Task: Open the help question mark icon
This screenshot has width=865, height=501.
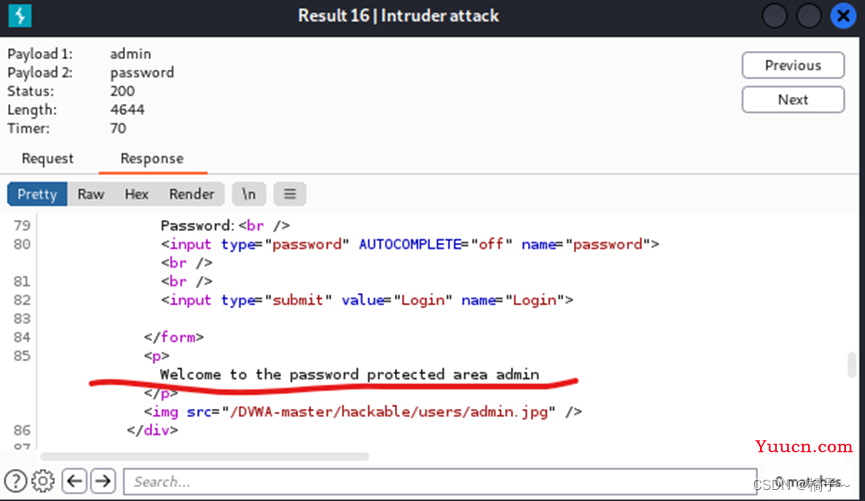Action: click(x=15, y=481)
